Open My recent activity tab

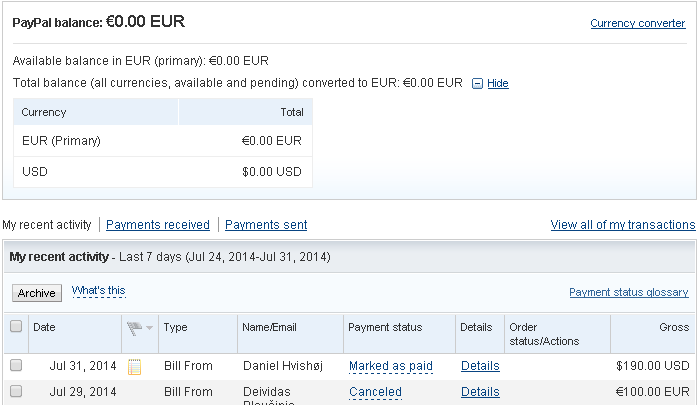[x=47, y=225]
